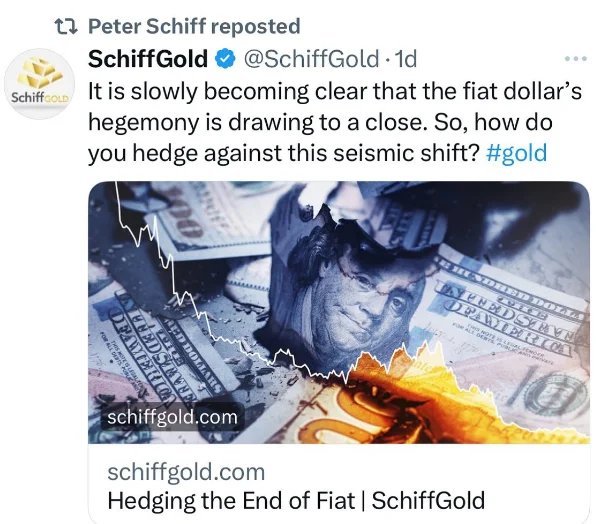Image resolution: width=596 pixels, height=524 pixels.
Task: Click the Schiff GOLD wordmark in avatar
Action: pos(40,97)
